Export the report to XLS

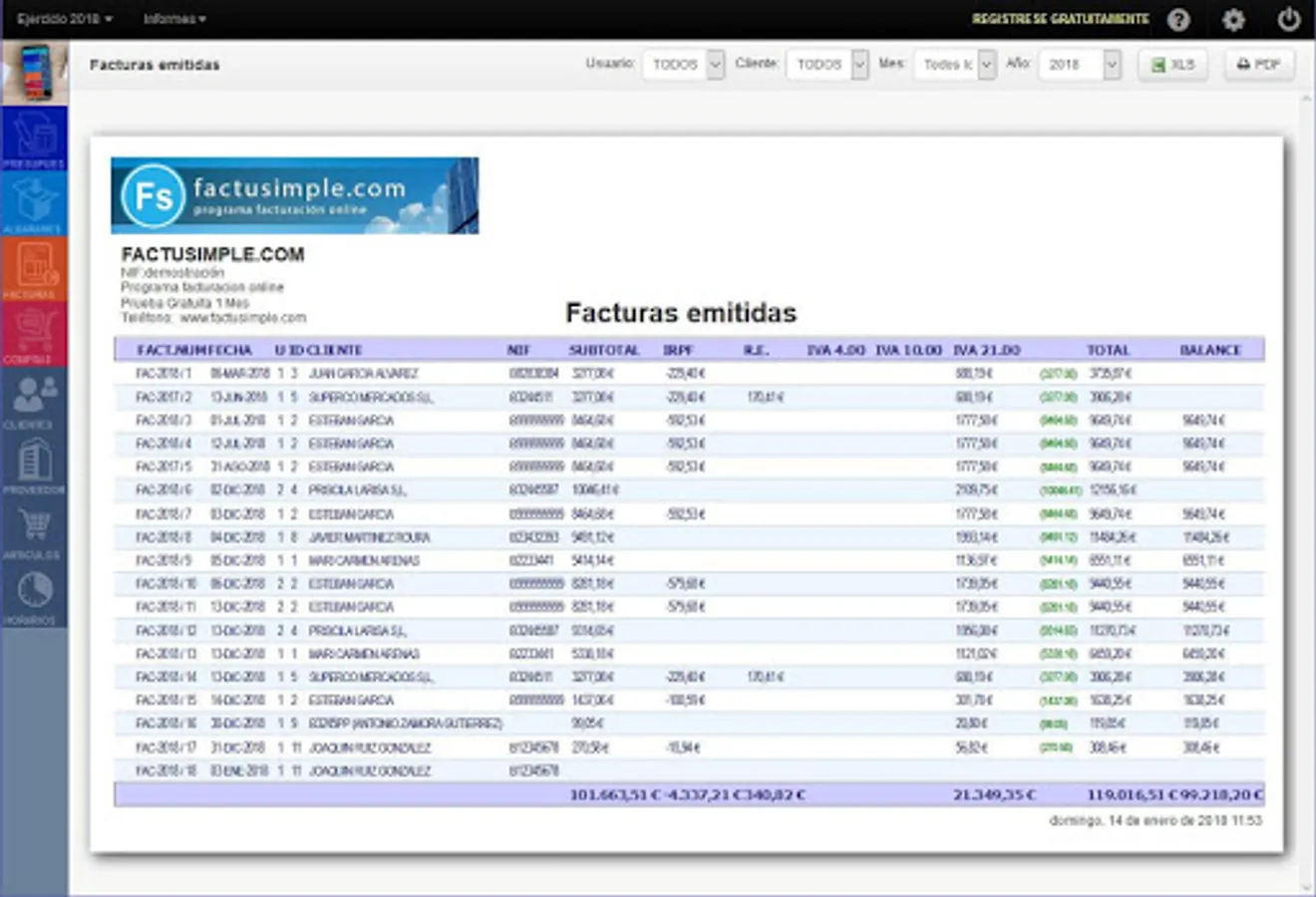click(x=1172, y=65)
